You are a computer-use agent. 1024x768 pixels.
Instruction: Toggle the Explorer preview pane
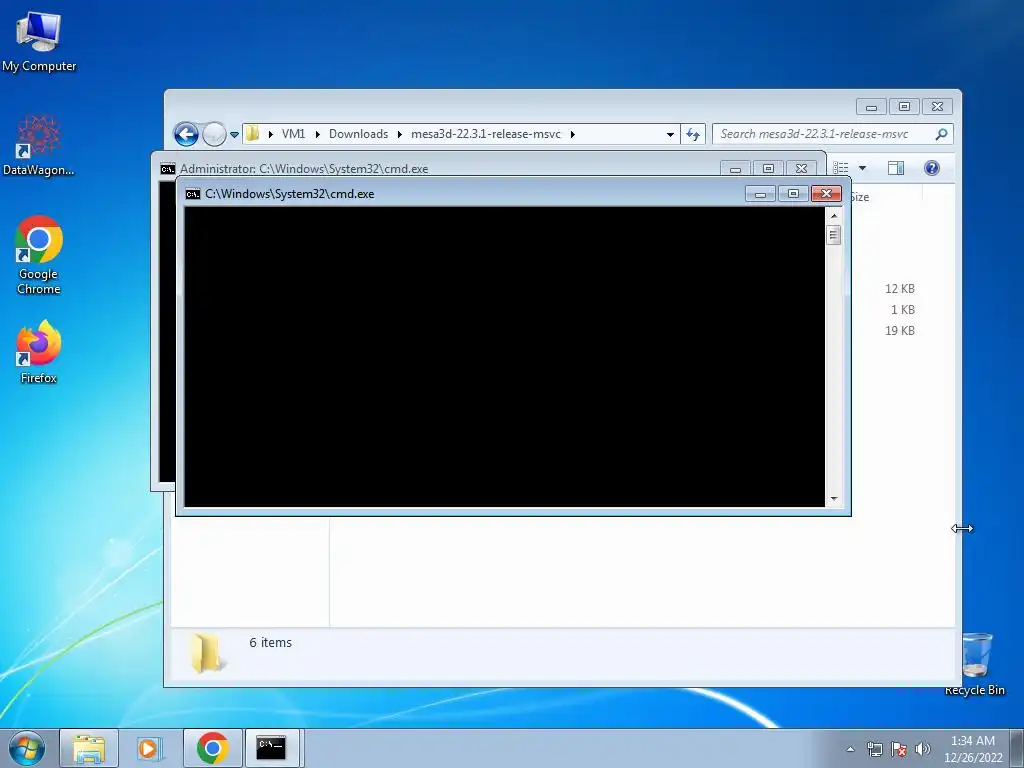(896, 168)
